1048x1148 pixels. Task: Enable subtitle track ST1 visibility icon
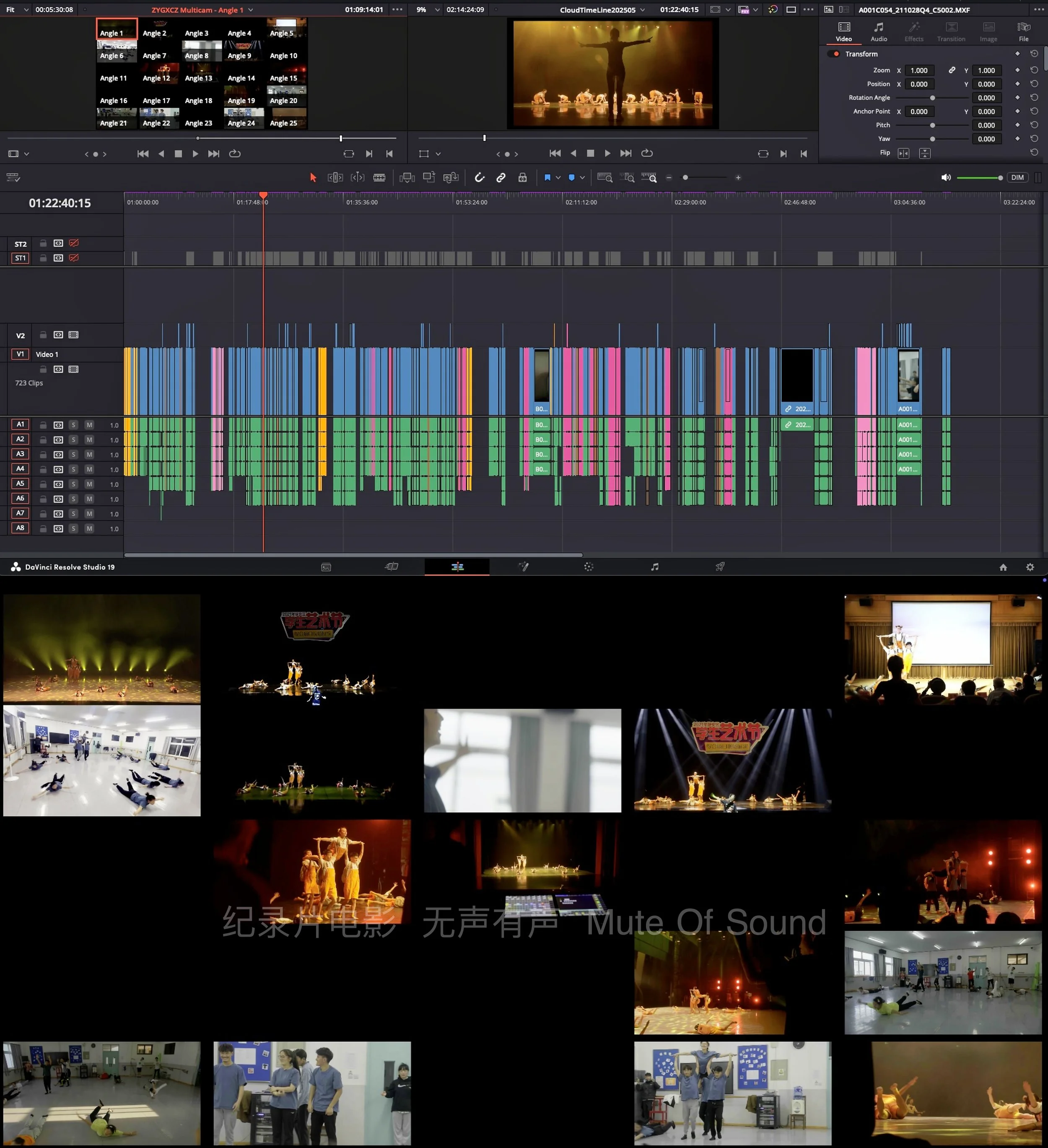tap(73, 258)
